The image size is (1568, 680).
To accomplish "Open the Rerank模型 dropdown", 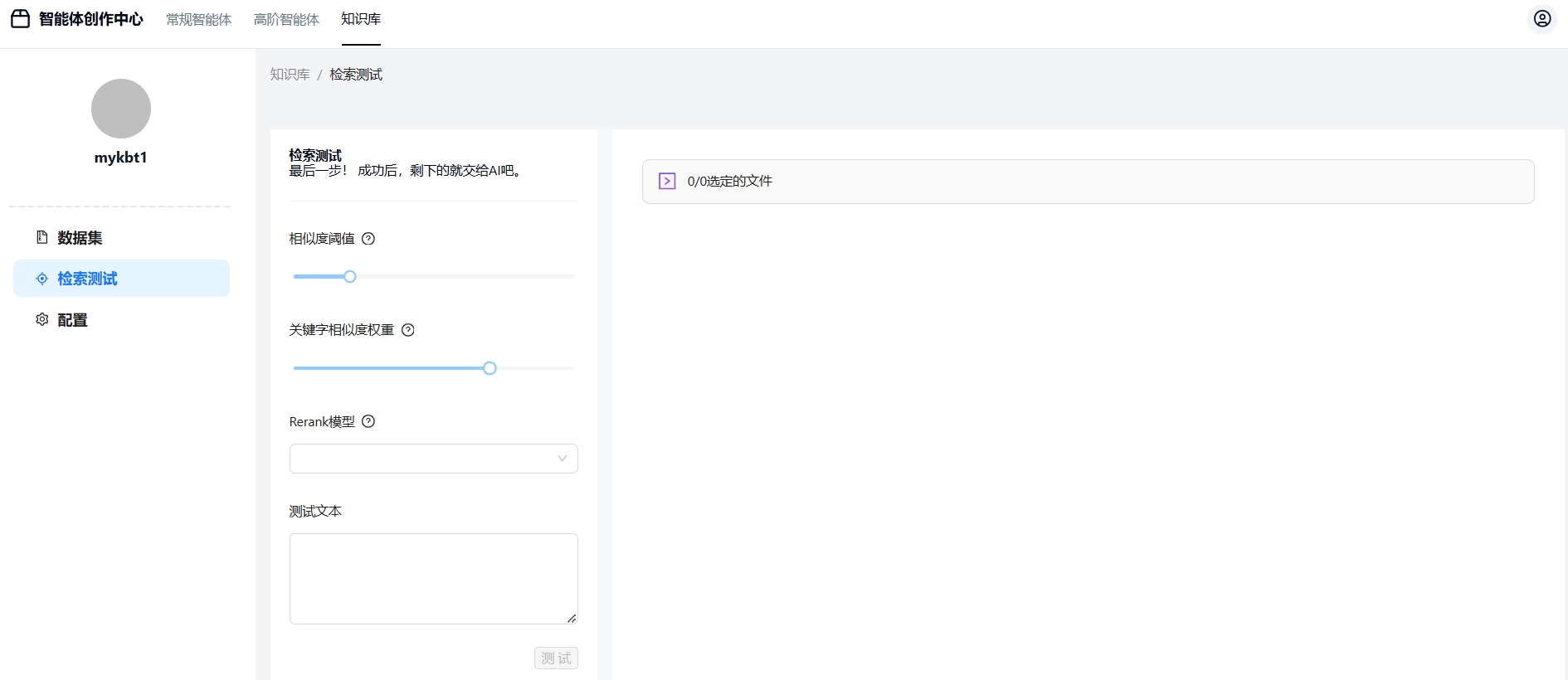I will [423, 459].
